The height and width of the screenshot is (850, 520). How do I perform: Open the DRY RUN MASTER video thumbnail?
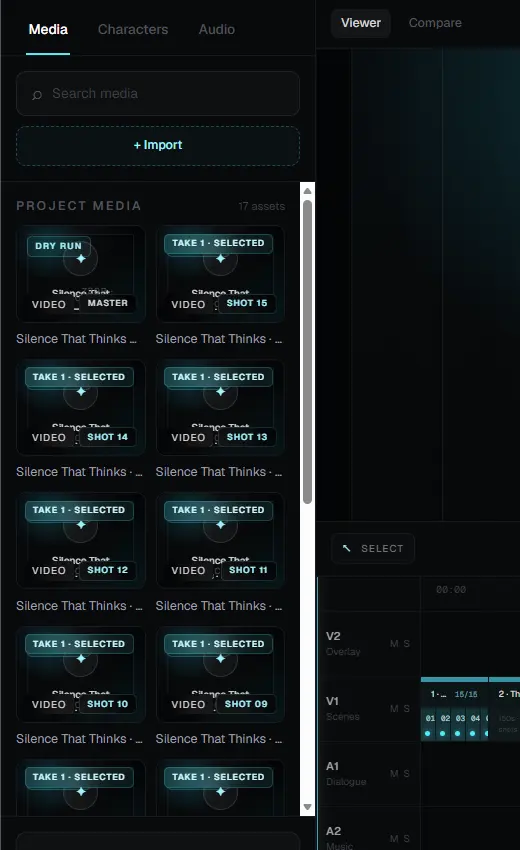pos(81,274)
